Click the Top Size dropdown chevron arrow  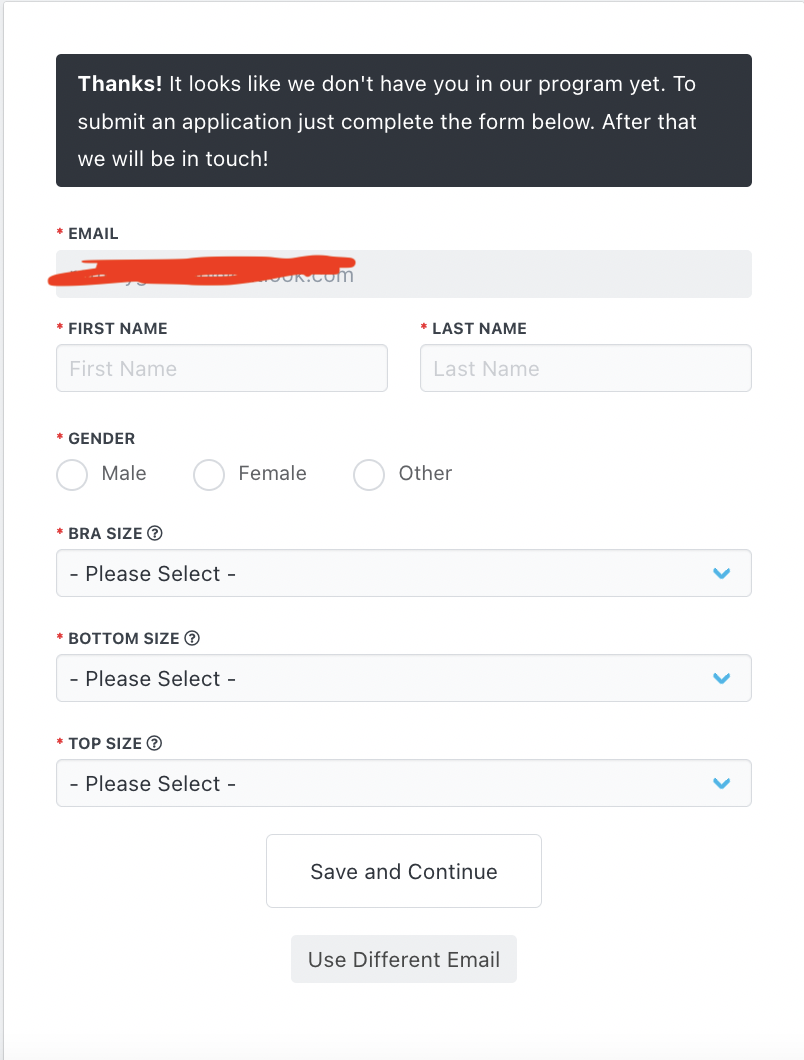[722, 783]
